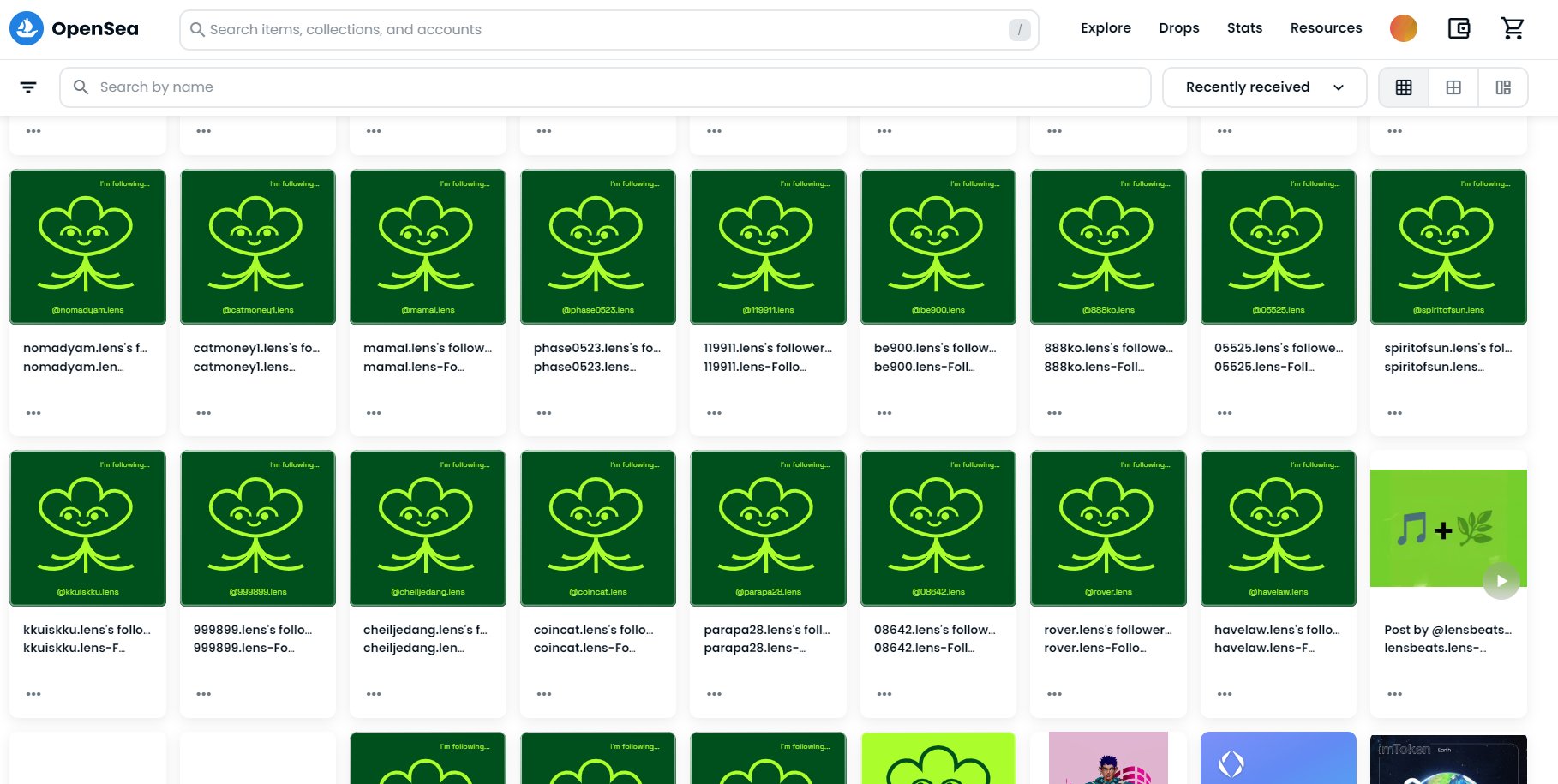Open more options for catmoney1.lens card

(203, 413)
